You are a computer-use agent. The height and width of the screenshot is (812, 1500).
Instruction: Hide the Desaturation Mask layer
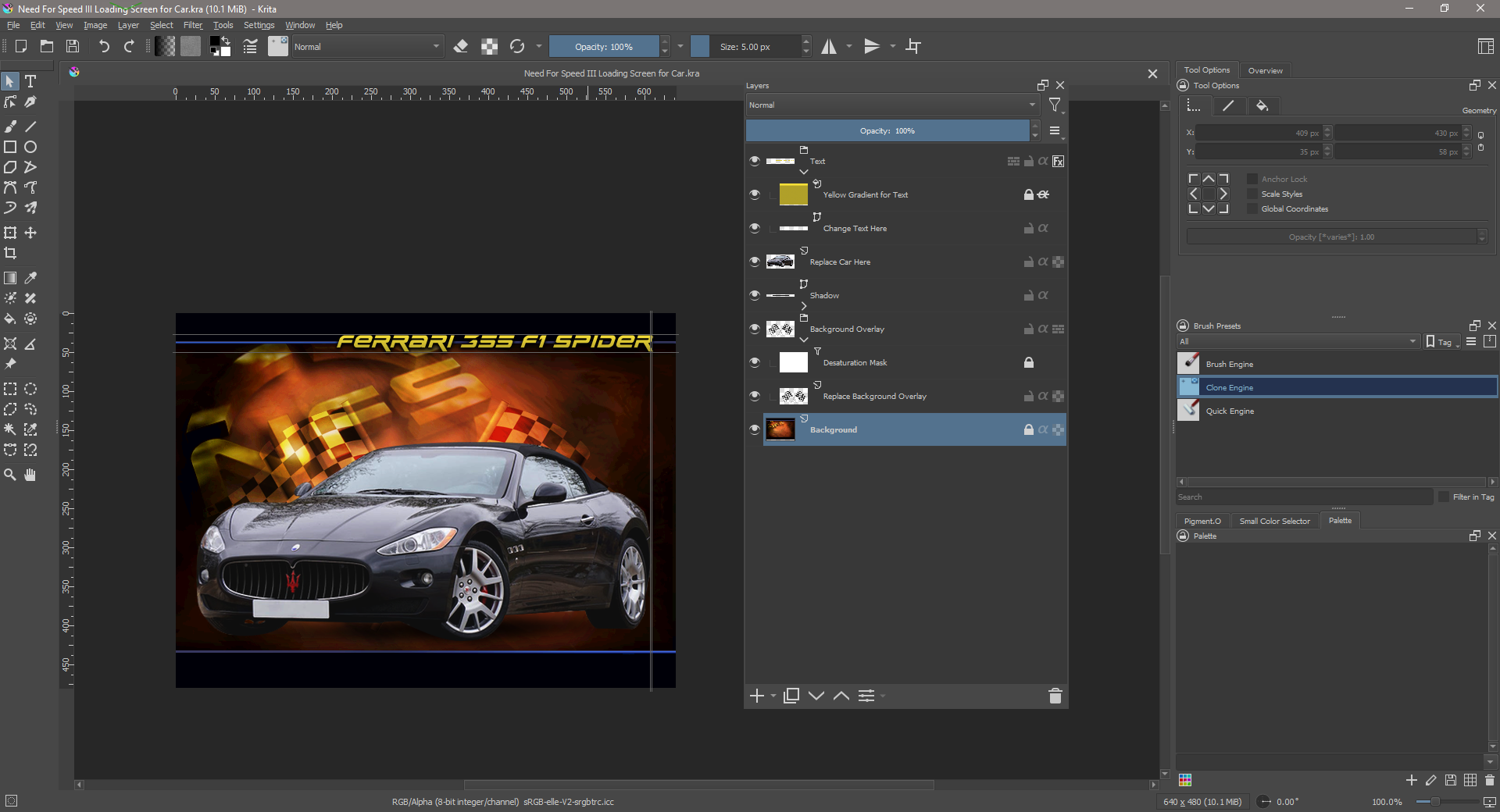click(755, 362)
